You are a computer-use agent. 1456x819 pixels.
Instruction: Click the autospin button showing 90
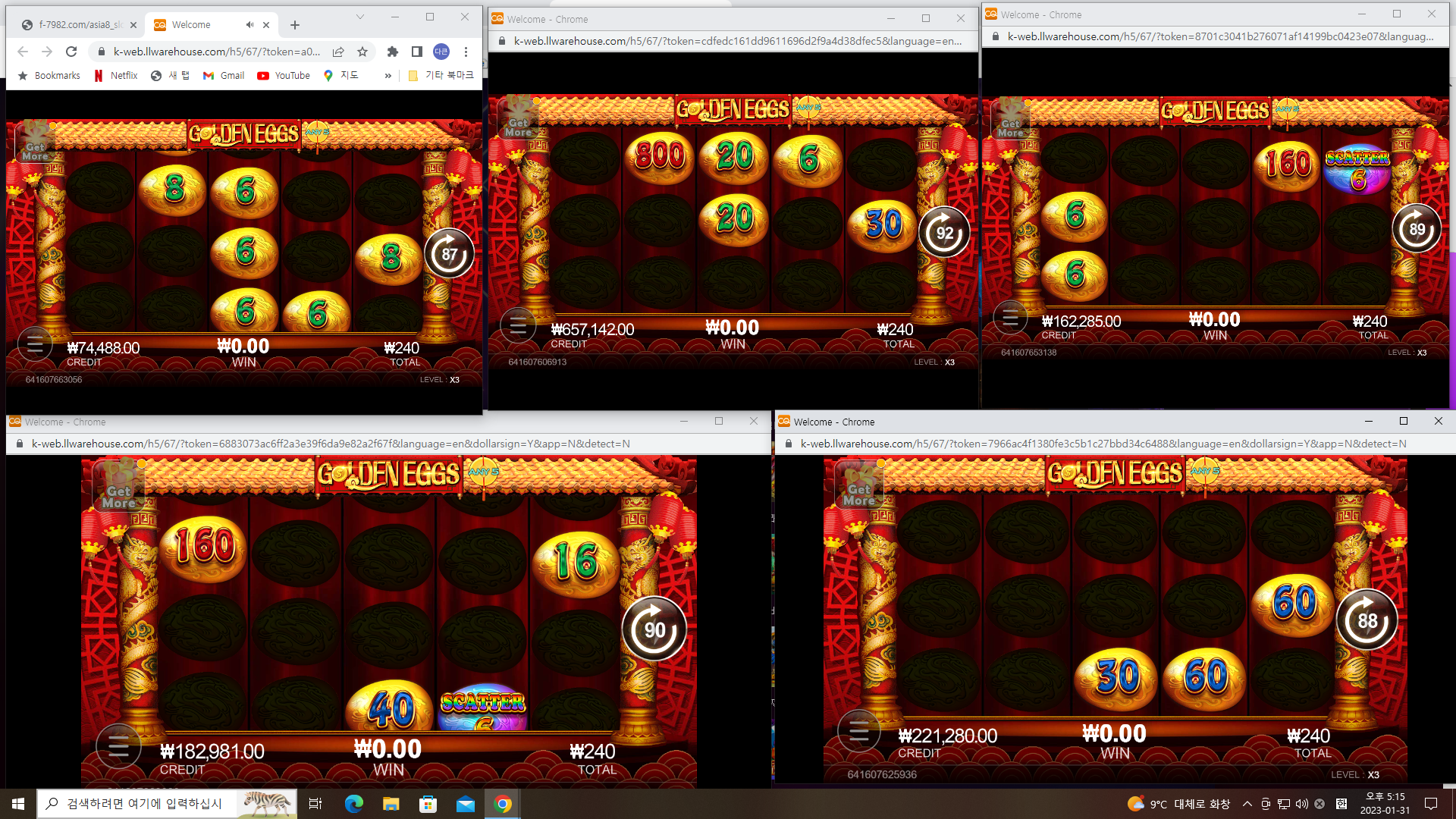click(654, 629)
